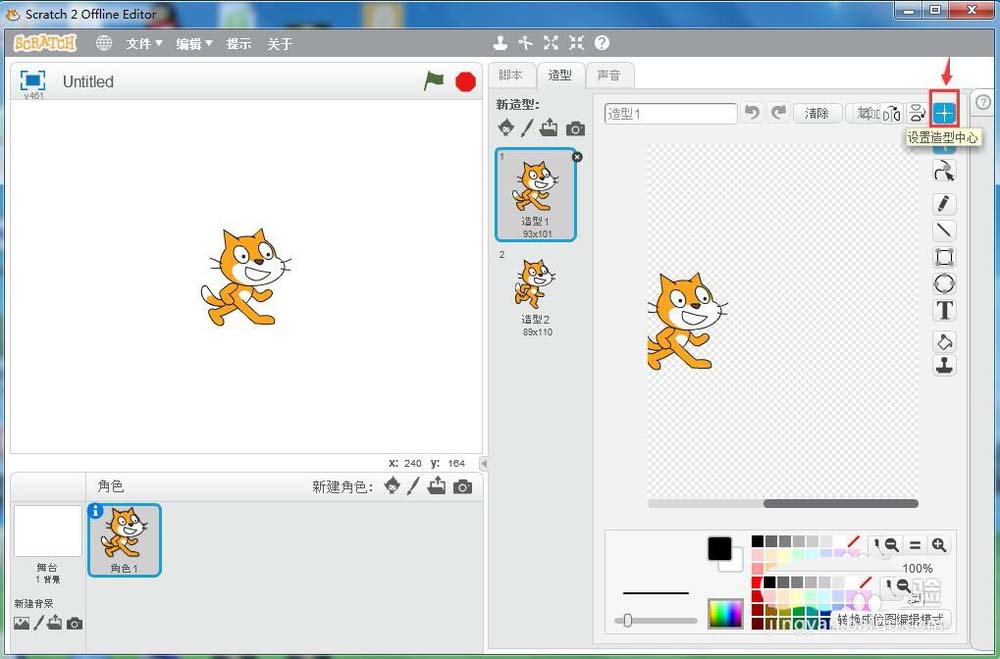Click the green flag to start

pos(433,81)
